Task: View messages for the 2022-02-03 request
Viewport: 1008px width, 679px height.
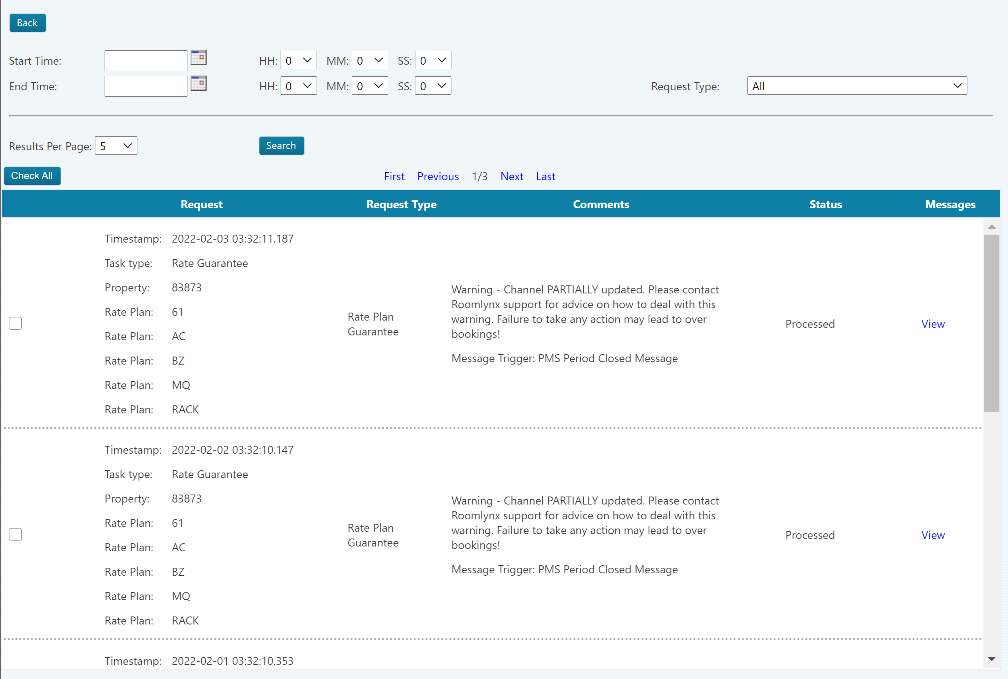Action: click(x=933, y=324)
